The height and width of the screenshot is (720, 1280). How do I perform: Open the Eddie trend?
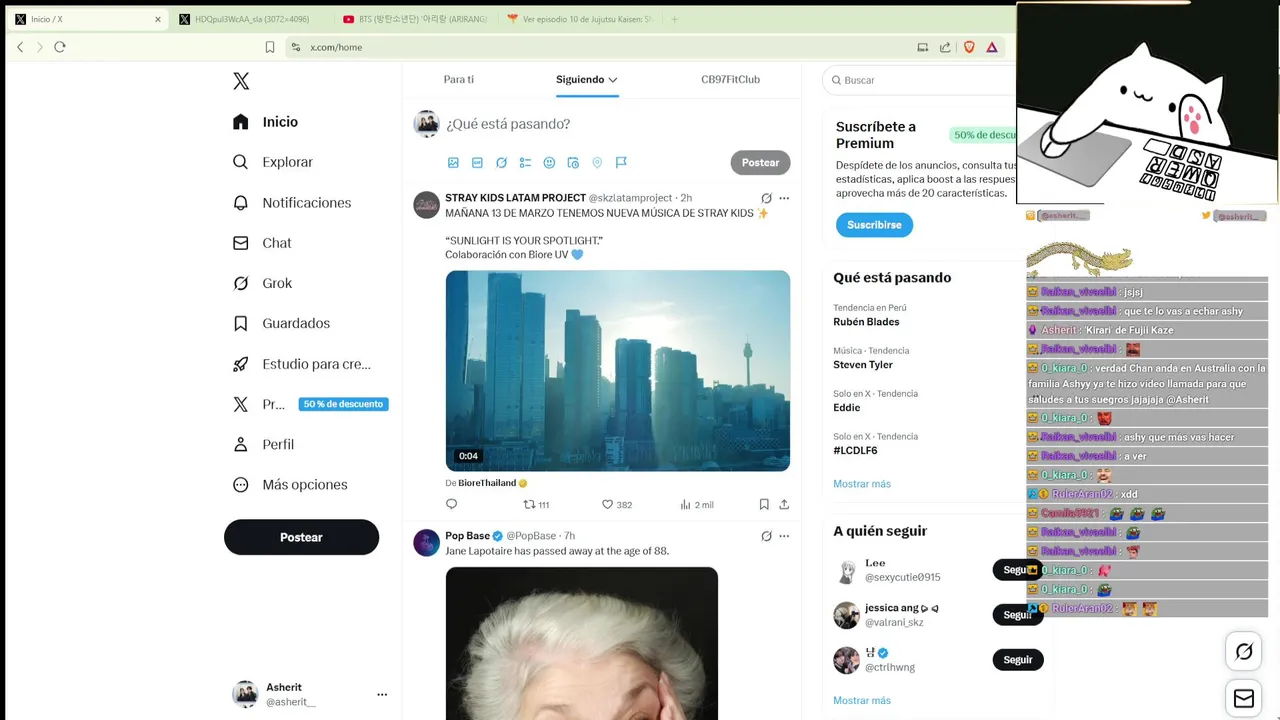coord(846,408)
